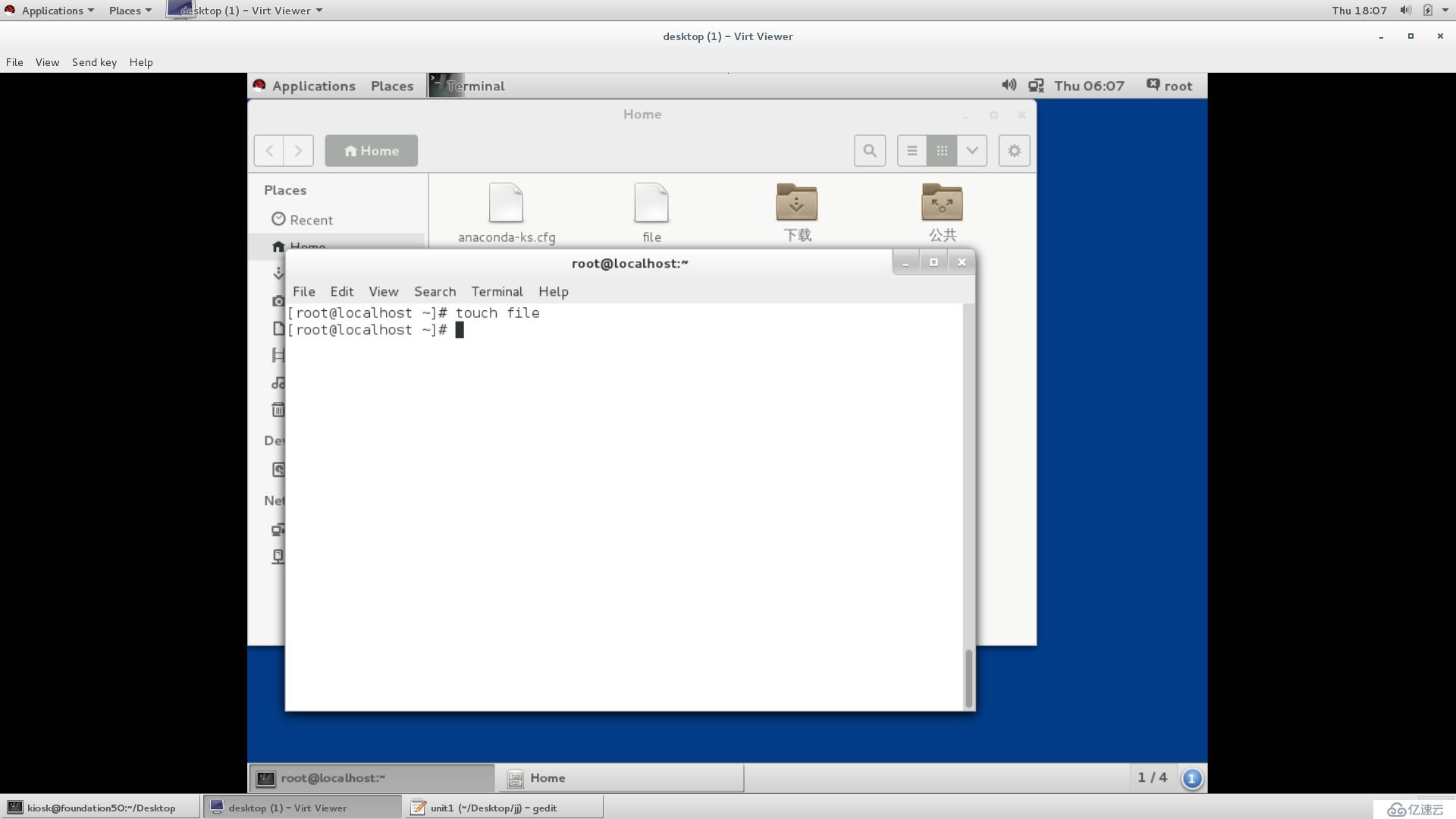Click the grid view toggle button
This screenshot has height=819, width=1456.
tap(941, 150)
